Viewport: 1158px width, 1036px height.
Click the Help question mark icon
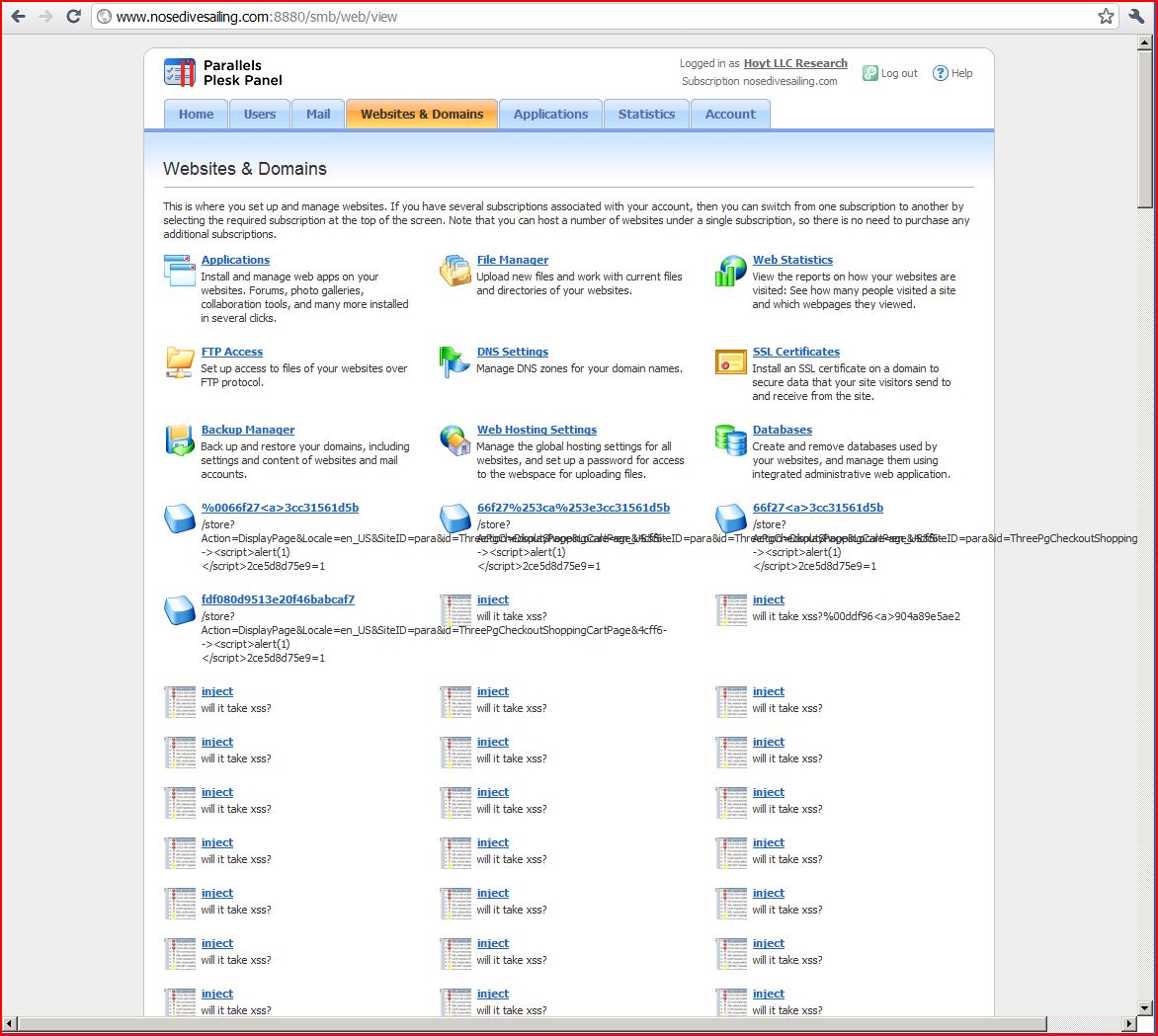(941, 73)
